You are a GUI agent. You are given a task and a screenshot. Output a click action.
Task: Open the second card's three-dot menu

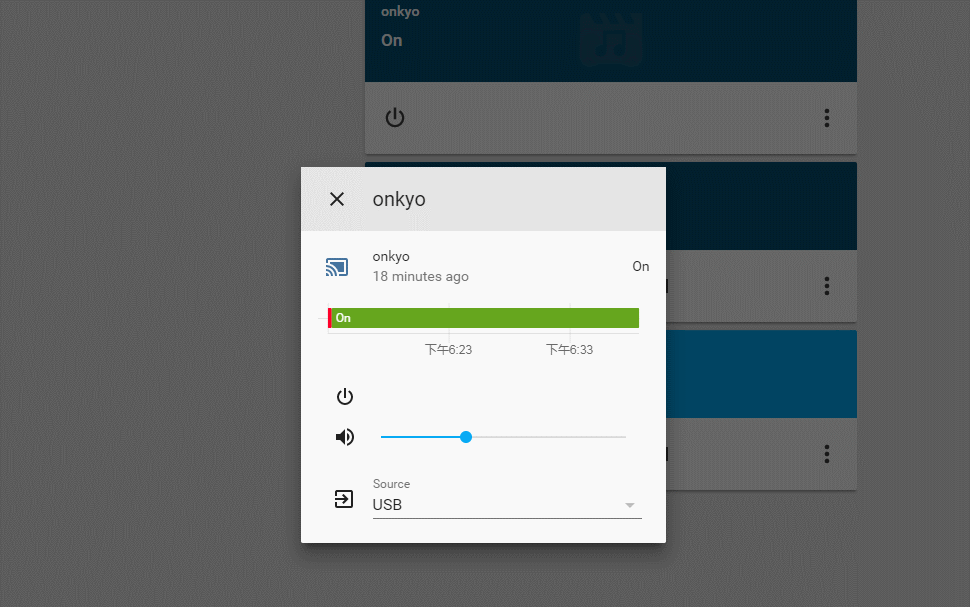click(x=826, y=286)
